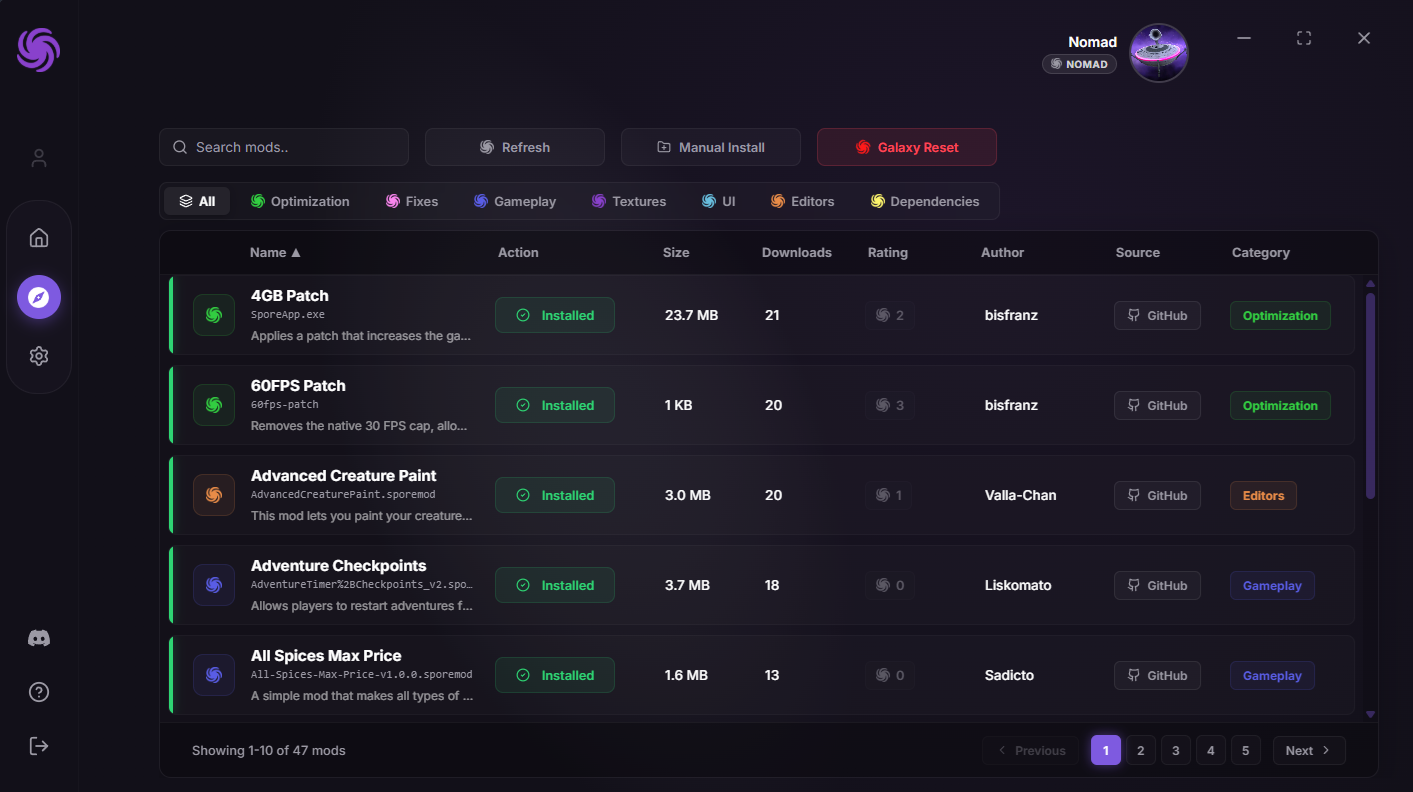Click the Logout icon in the sidebar
This screenshot has height=792, width=1413.
pos(39,746)
